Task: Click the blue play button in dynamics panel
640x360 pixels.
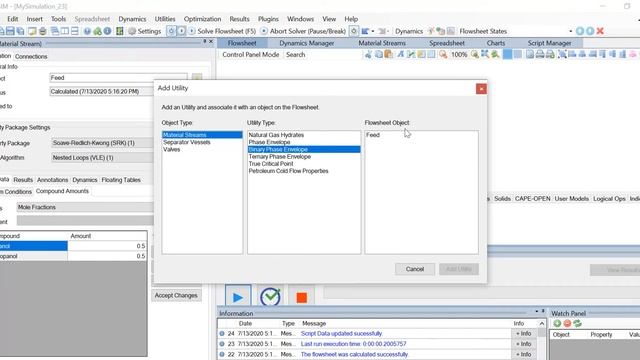Action: (x=238, y=297)
